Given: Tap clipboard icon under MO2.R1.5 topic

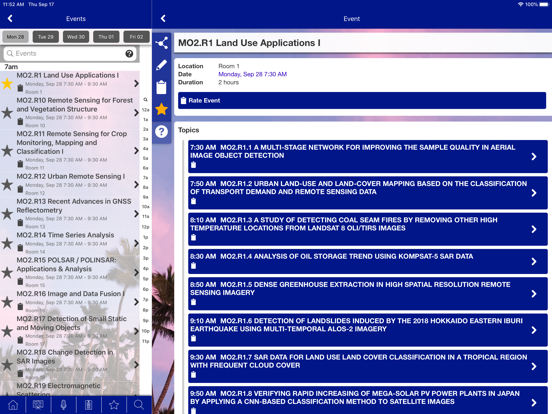Looking at the screenshot, I should pyautogui.click(x=193, y=302).
